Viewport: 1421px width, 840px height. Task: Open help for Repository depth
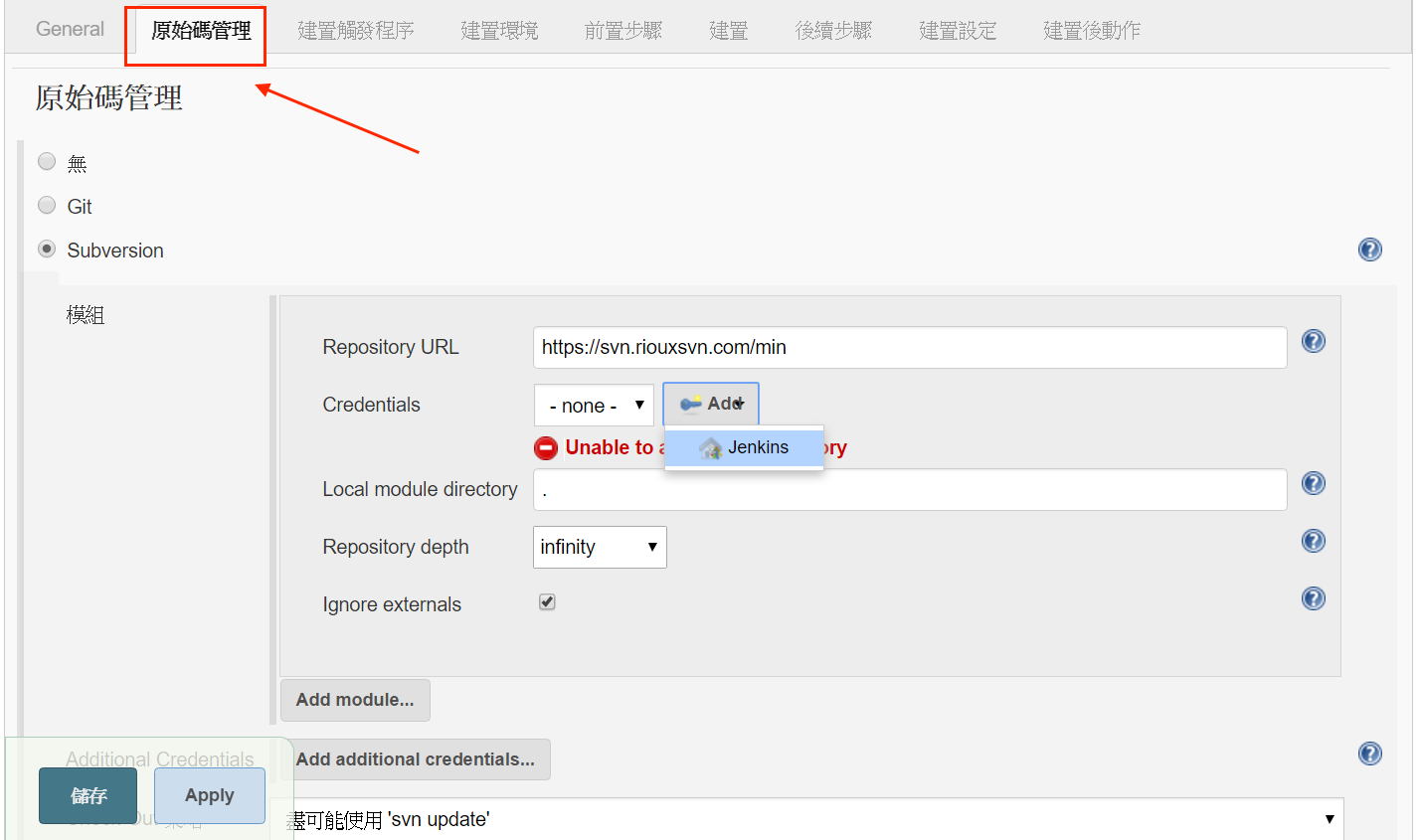pyautogui.click(x=1313, y=541)
